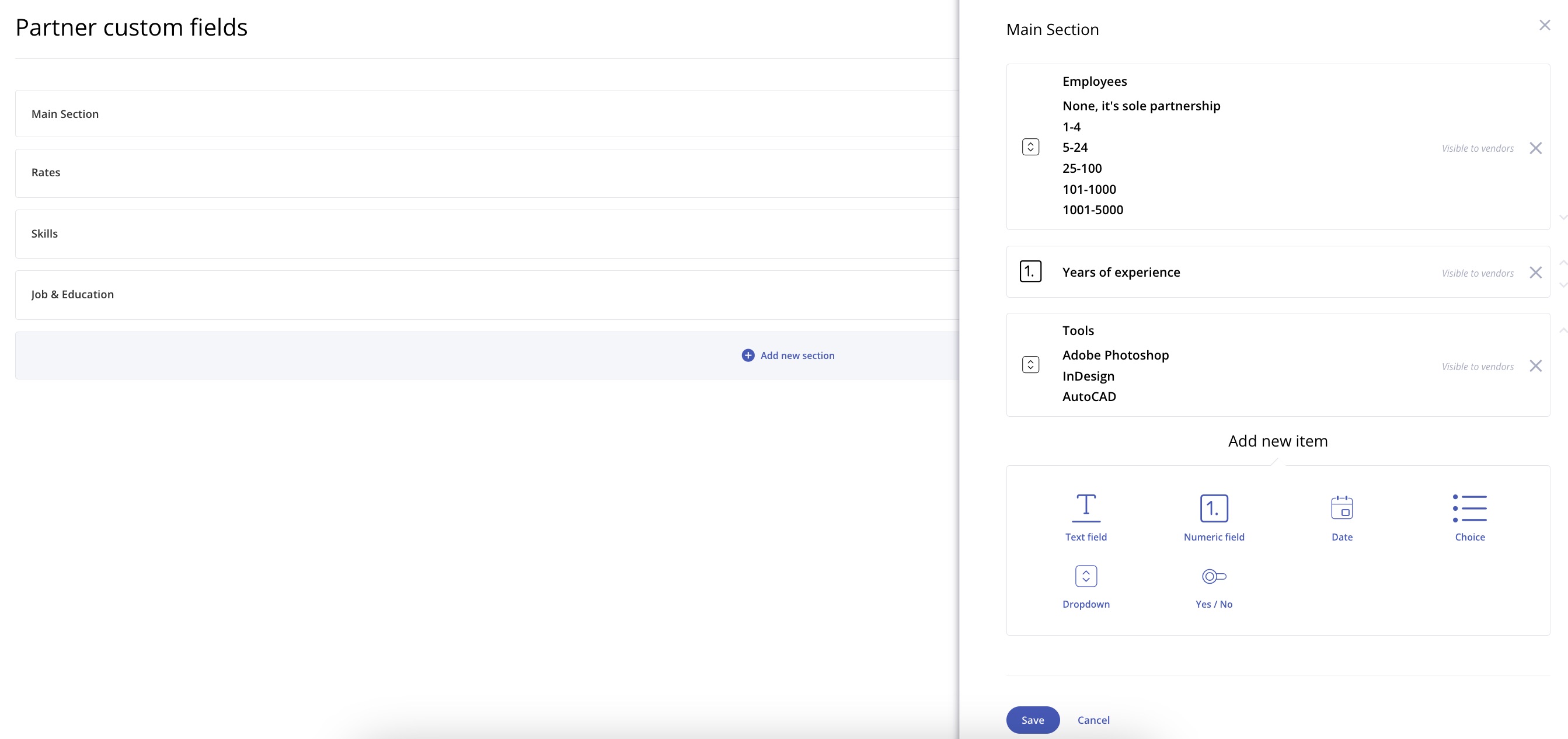Add a Choice list item
Screen dimensions: 1568x739
click(1469, 516)
